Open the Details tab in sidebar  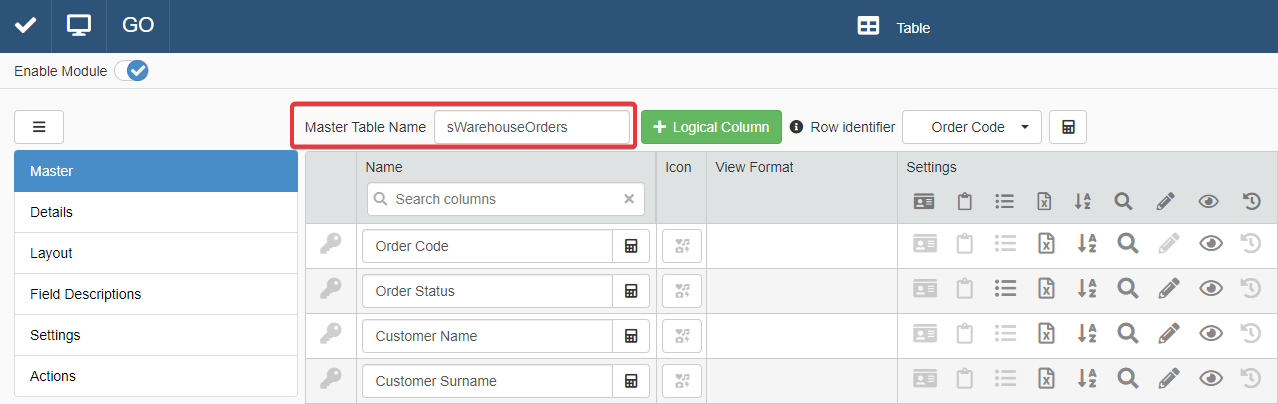pyautogui.click(x=156, y=212)
